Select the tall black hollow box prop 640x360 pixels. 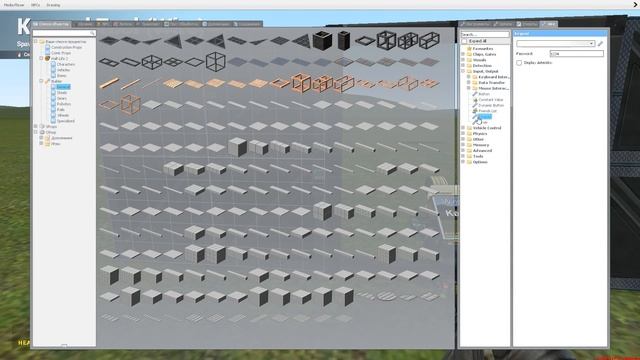coord(344,41)
